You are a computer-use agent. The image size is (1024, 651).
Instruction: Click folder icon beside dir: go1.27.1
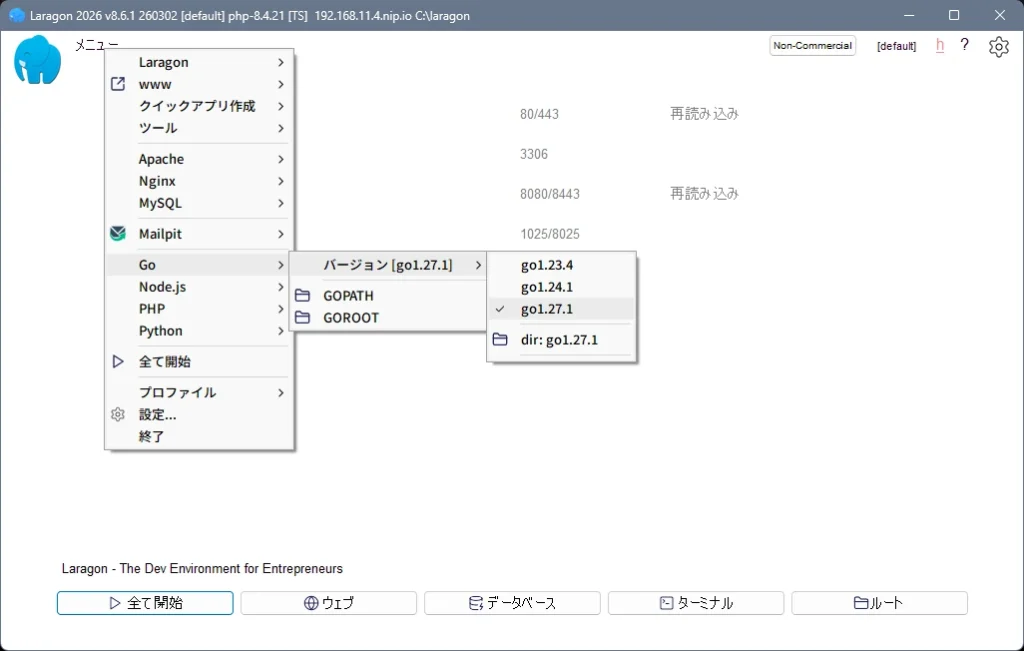(x=500, y=340)
